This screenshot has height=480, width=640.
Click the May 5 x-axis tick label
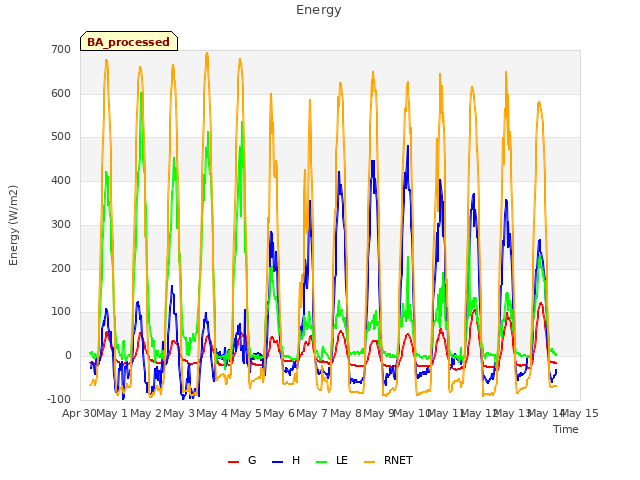[246, 413]
